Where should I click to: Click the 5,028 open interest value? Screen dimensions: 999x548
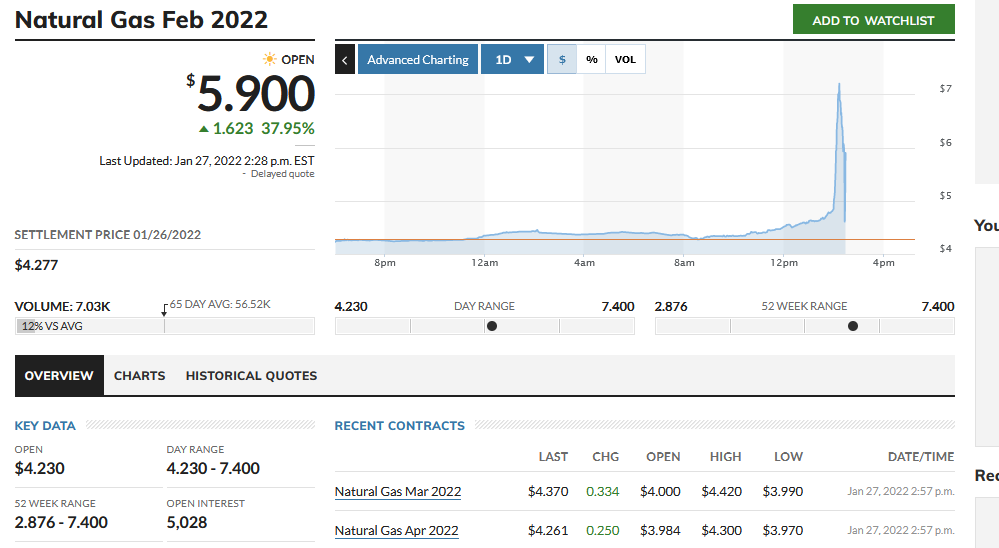pyautogui.click(x=187, y=523)
